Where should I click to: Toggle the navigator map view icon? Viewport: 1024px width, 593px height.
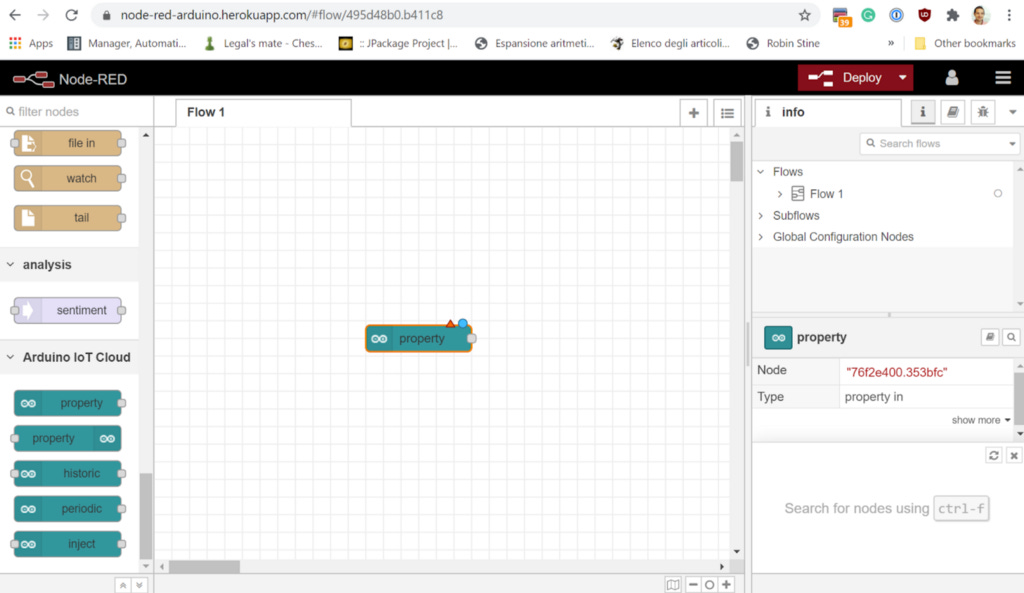(673, 585)
